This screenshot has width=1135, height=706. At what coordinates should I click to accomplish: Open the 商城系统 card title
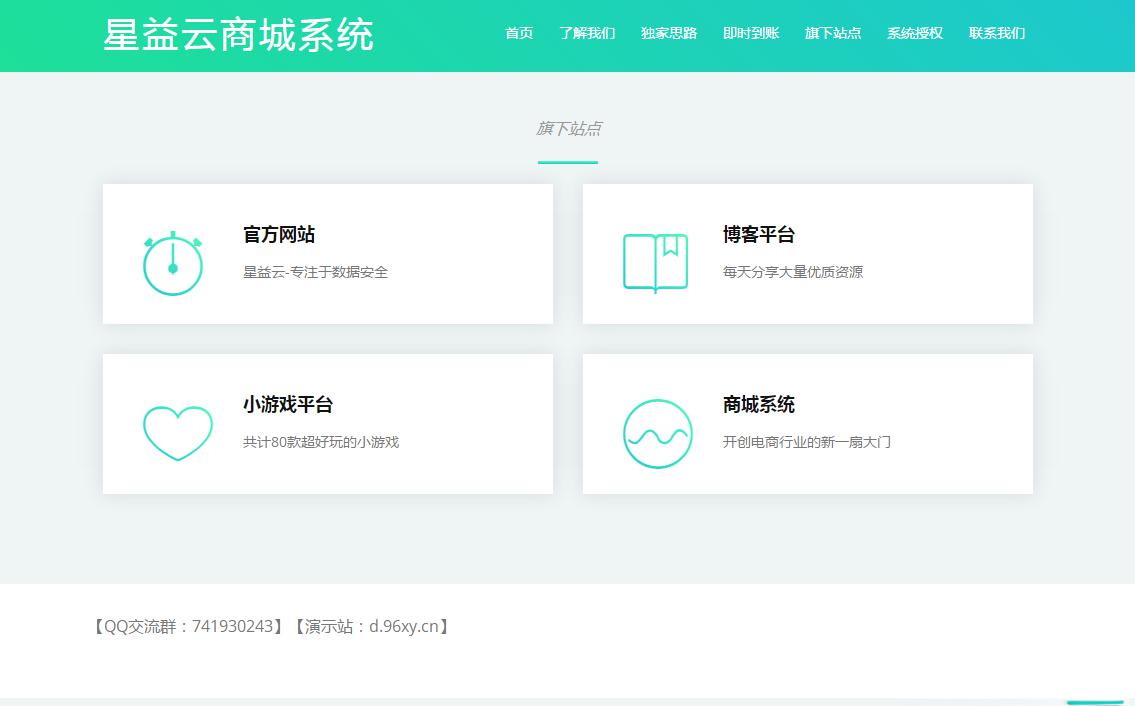point(759,405)
